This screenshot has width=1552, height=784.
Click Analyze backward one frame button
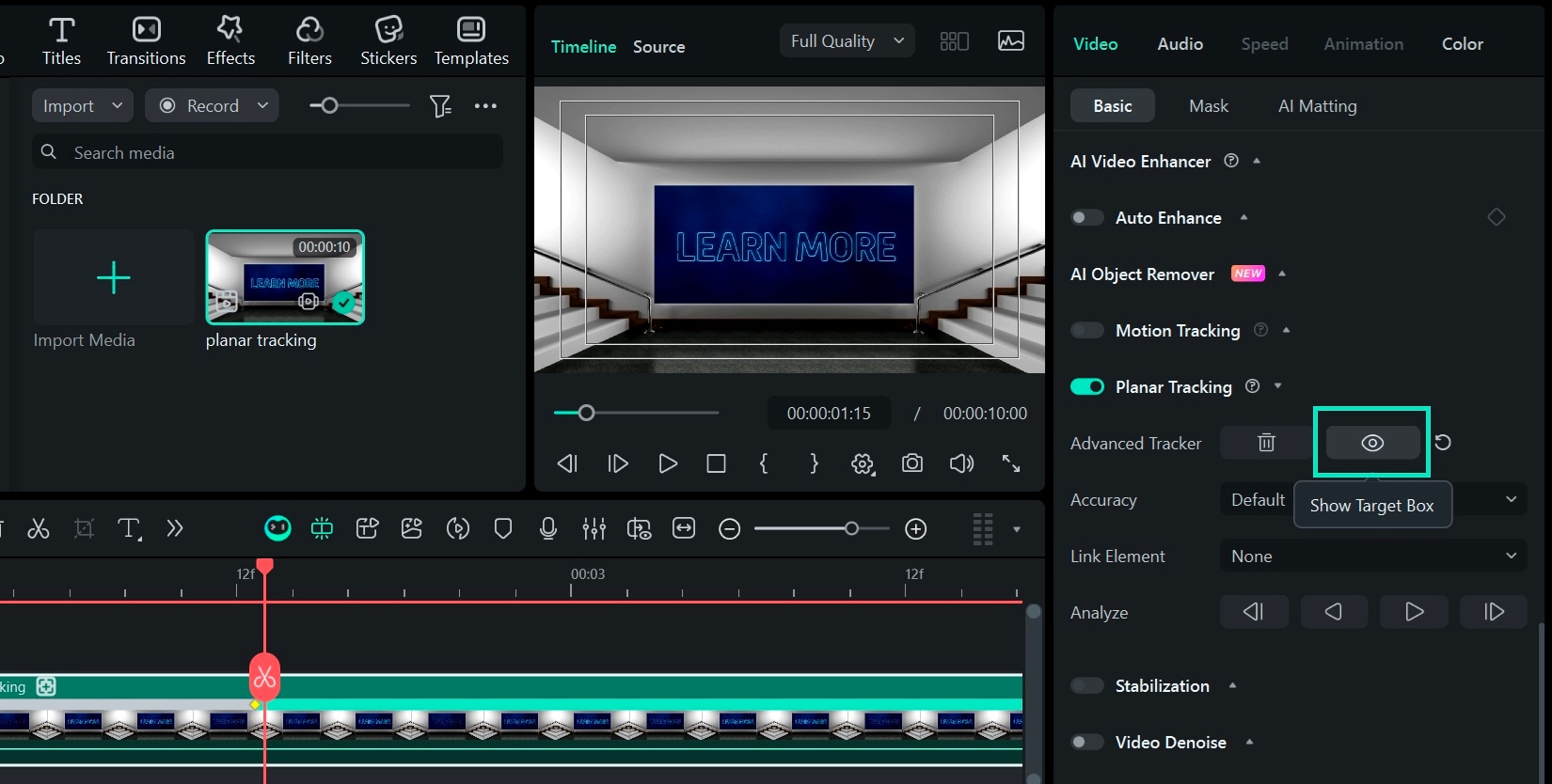pyautogui.click(x=1254, y=612)
